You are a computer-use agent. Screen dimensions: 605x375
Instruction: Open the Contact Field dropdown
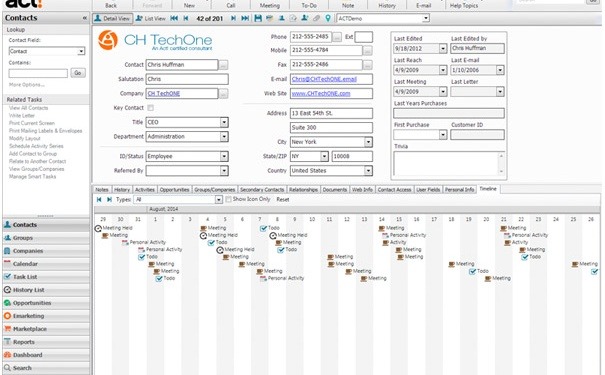tap(81, 51)
